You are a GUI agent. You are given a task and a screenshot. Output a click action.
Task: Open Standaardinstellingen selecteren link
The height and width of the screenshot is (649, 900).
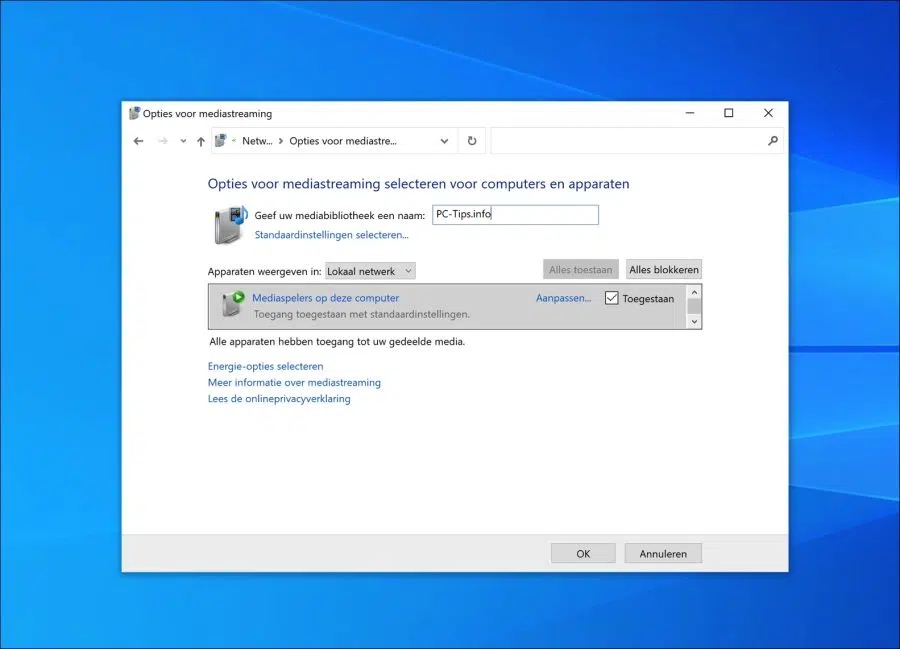tap(332, 235)
